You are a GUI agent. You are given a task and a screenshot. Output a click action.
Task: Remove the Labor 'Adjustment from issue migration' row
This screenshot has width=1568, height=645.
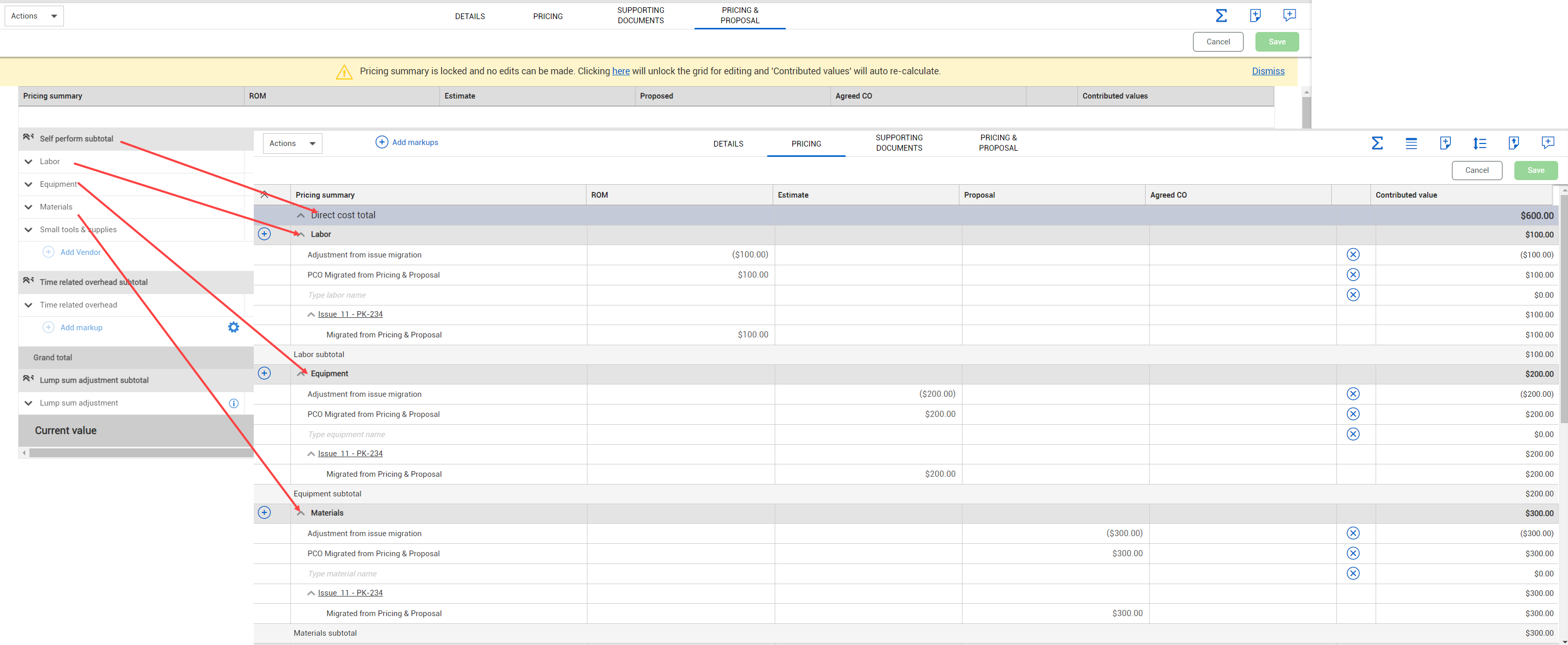pos(1352,254)
